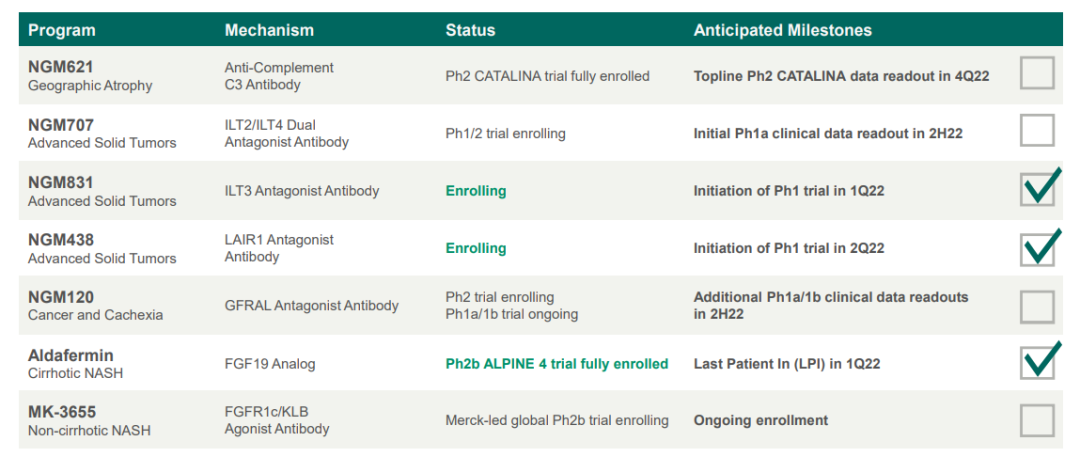Click the Program column header
The width and height of the screenshot is (1080, 457).
pyautogui.click(x=62, y=30)
